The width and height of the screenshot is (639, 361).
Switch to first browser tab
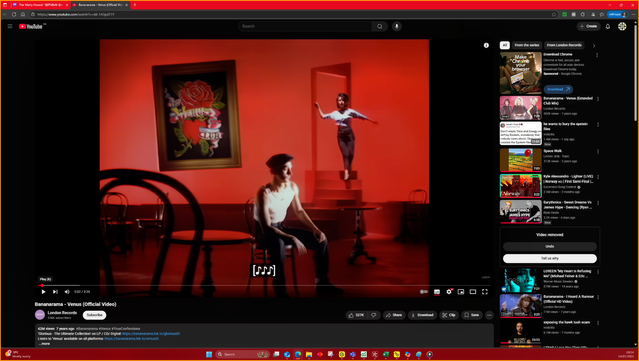coord(40,5)
